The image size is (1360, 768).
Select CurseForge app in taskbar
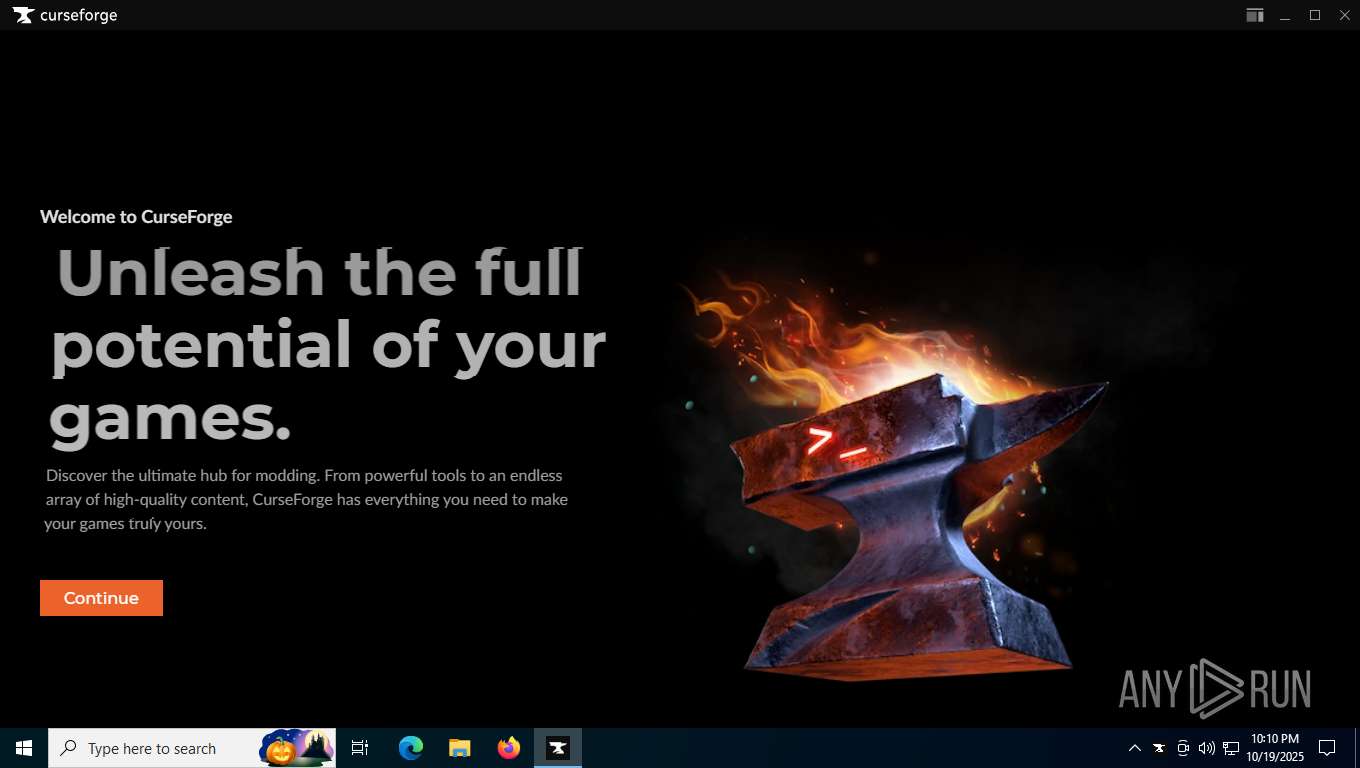point(558,748)
